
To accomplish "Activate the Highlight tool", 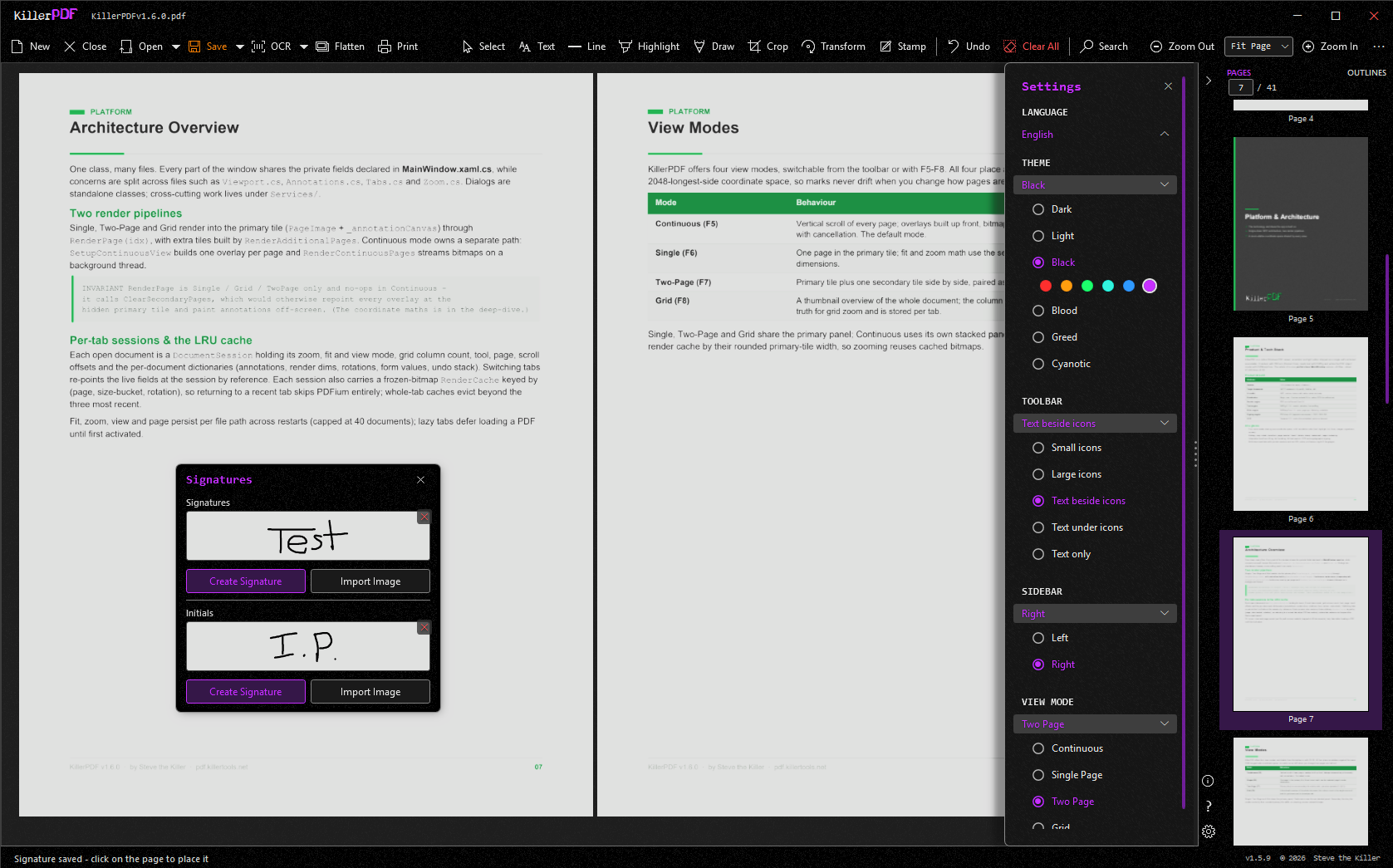I will [650, 47].
